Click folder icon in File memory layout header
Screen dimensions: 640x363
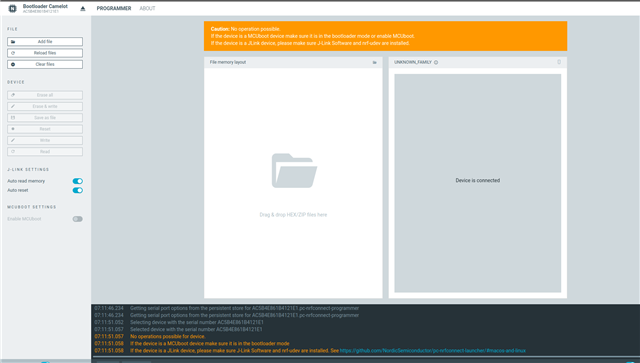coord(375,62)
